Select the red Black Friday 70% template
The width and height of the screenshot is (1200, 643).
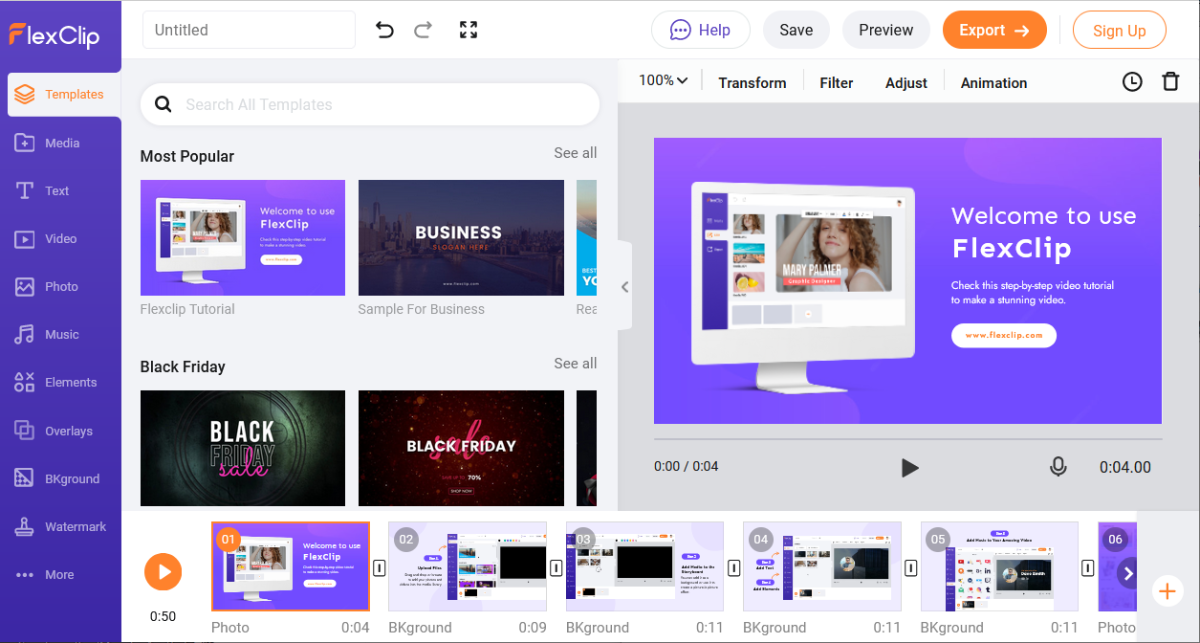click(x=461, y=448)
